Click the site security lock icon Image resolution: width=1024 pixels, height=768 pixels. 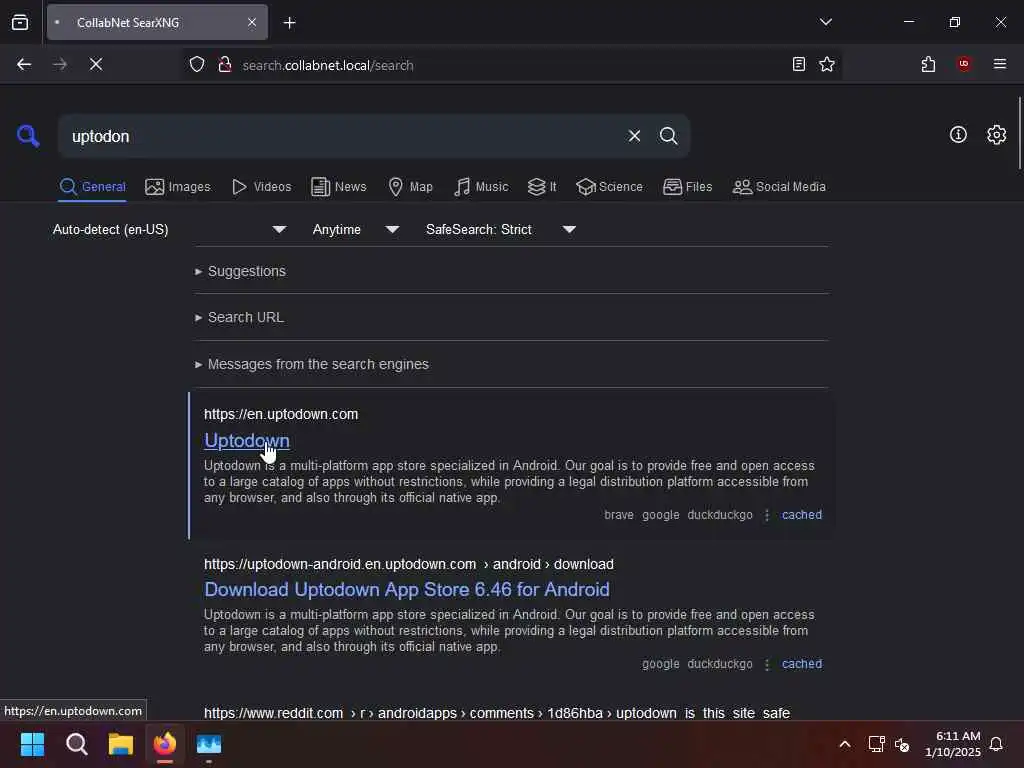[225, 64]
